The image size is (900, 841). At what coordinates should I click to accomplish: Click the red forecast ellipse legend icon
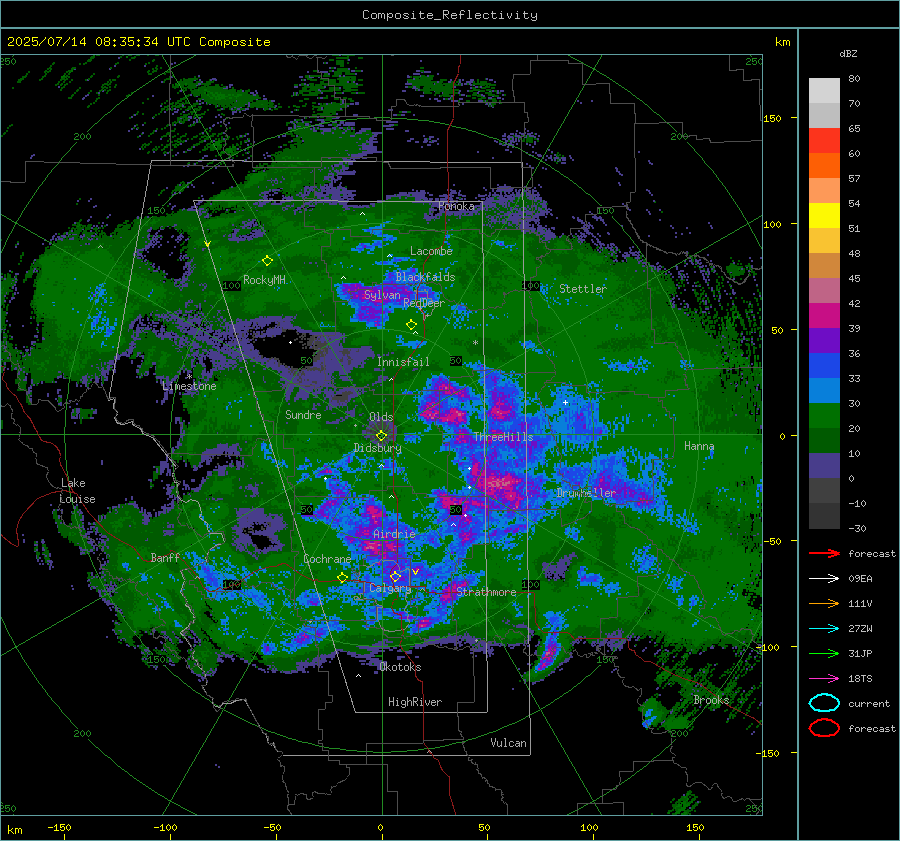(824, 728)
